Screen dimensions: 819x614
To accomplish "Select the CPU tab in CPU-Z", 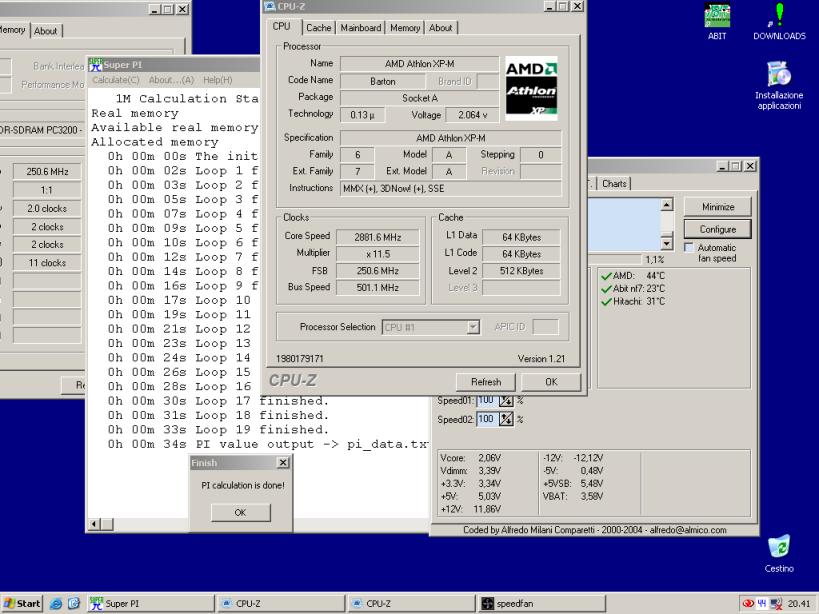I will click(282, 26).
